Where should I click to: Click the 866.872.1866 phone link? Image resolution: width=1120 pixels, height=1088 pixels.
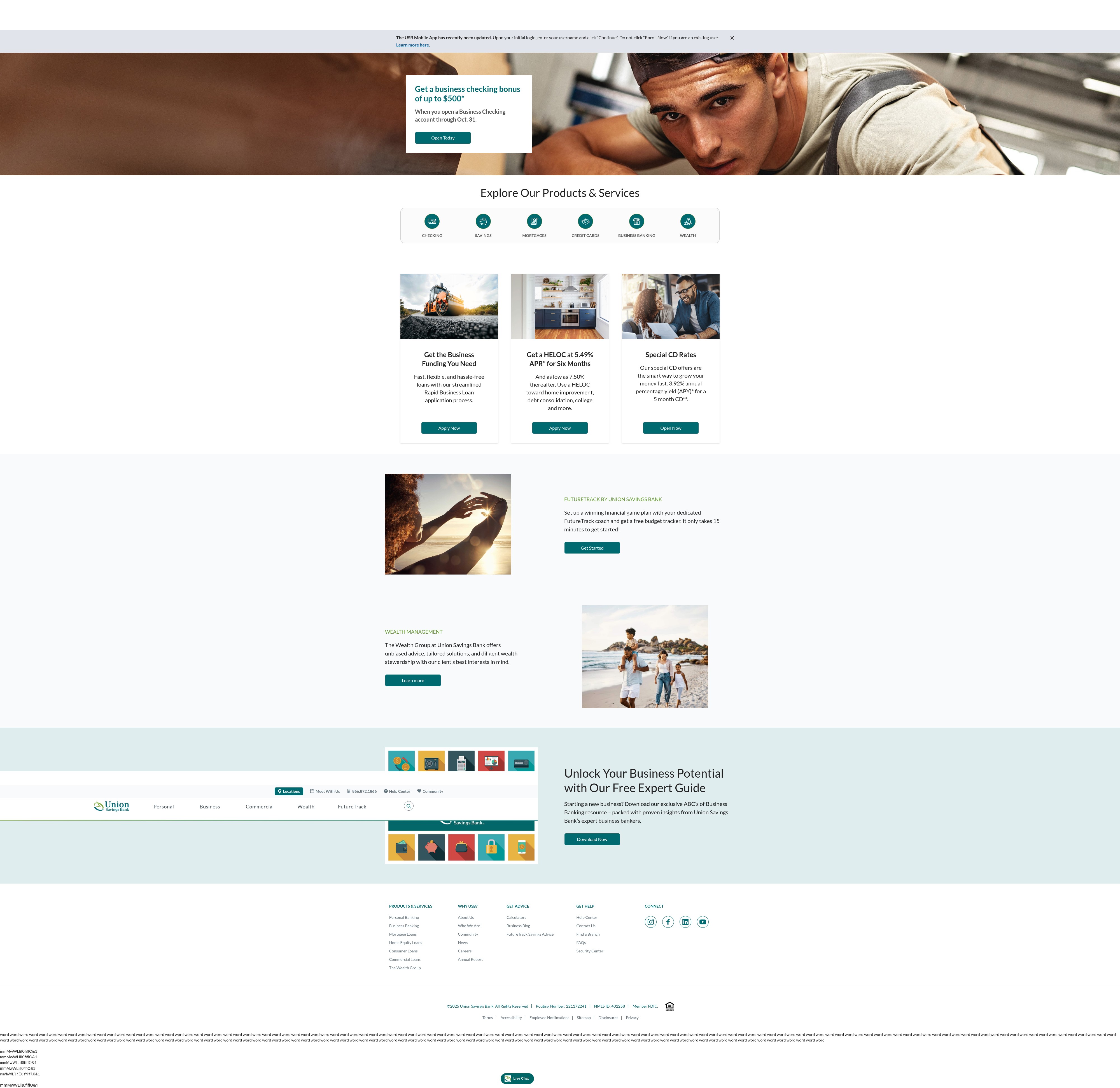pos(362,791)
